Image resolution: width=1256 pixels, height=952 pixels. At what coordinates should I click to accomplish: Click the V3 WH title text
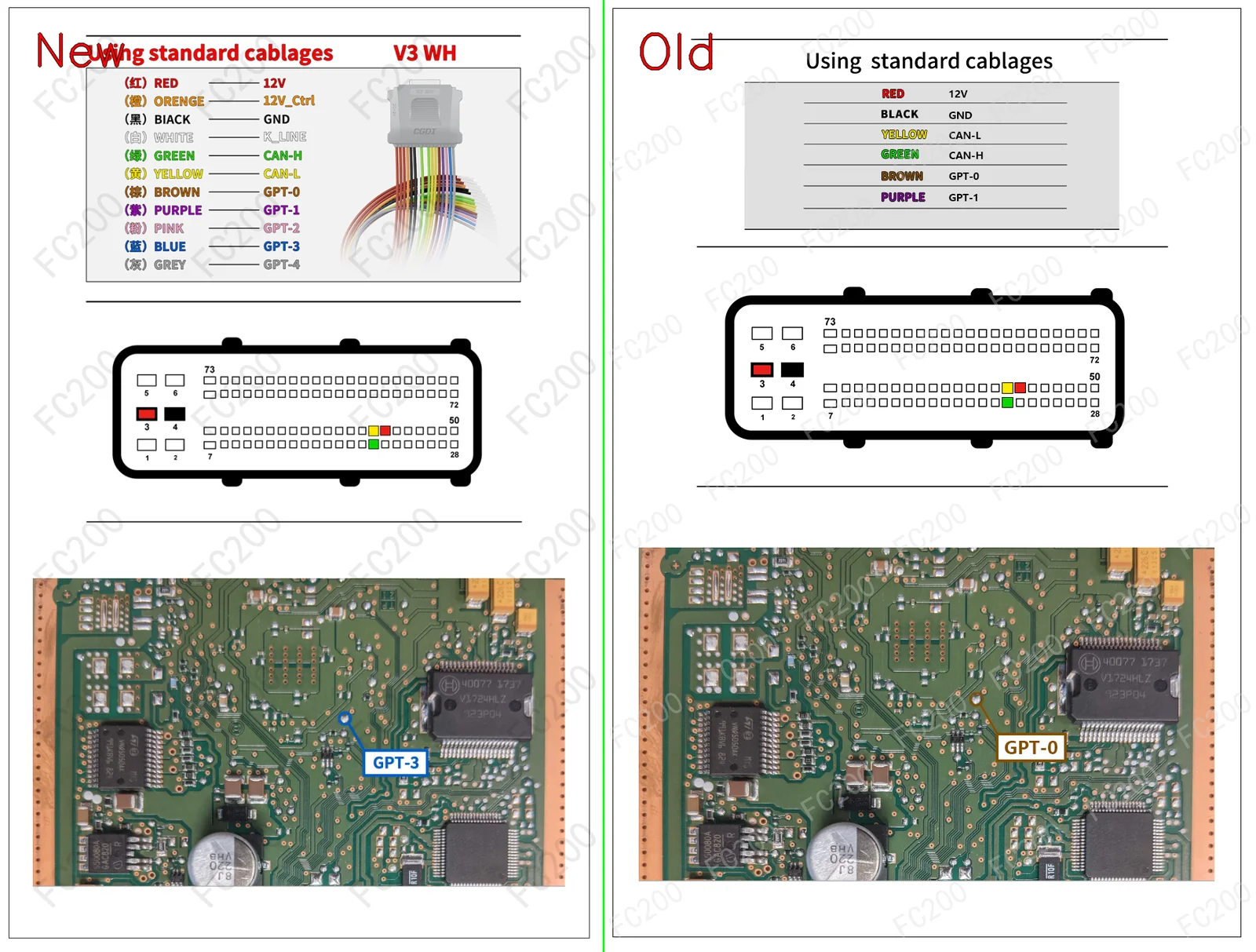point(424,53)
